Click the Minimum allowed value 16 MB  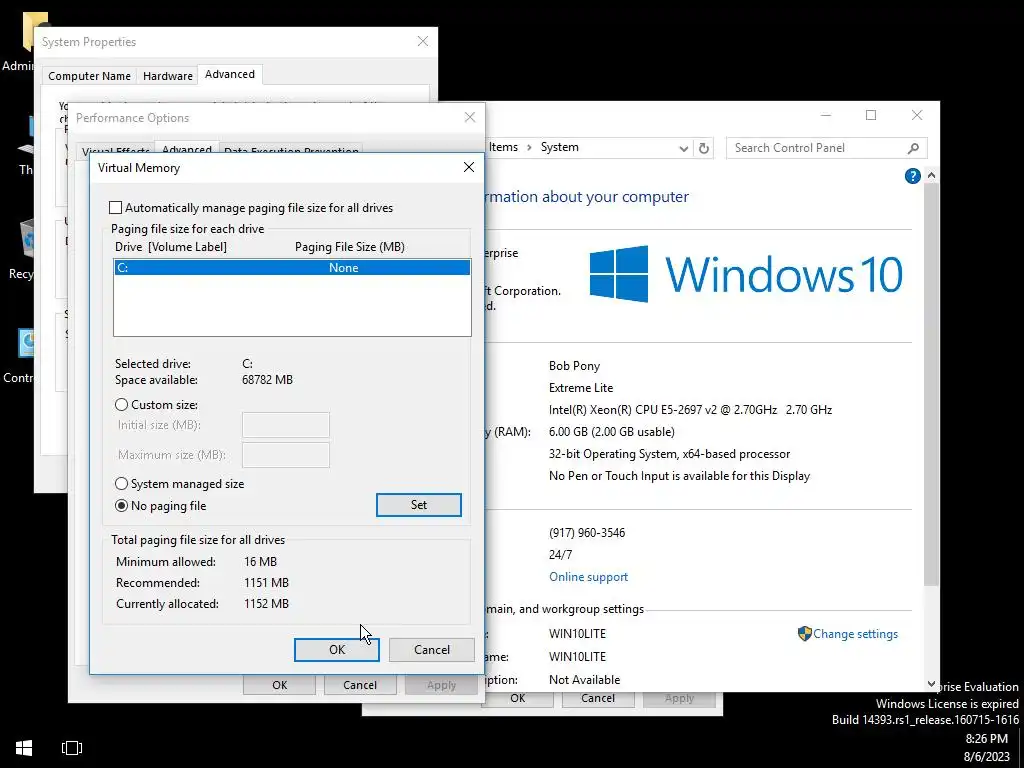click(x=261, y=562)
